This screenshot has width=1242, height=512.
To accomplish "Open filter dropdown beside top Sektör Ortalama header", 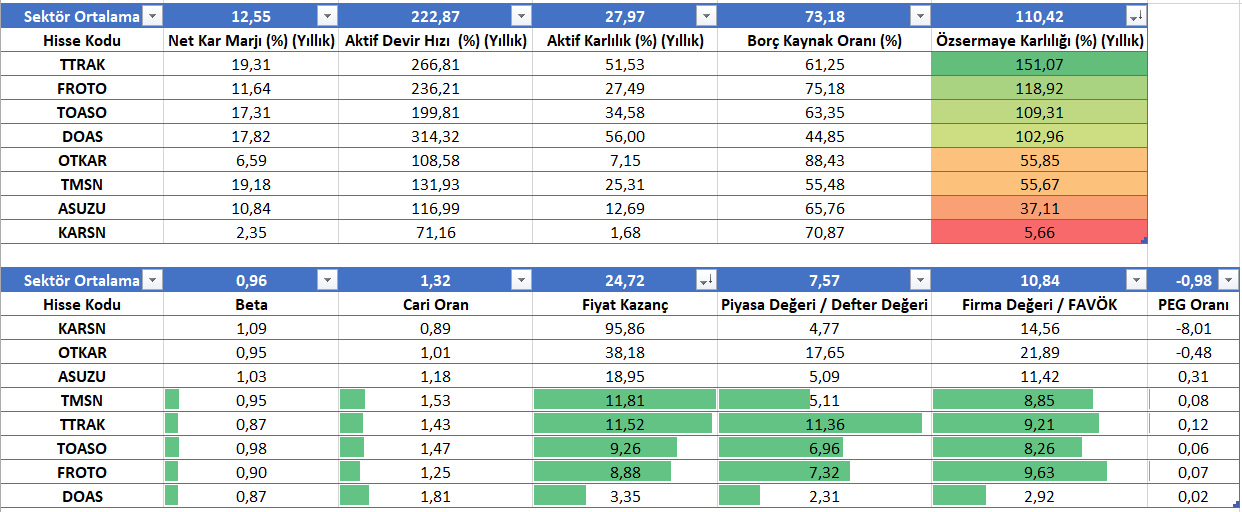I will pyautogui.click(x=151, y=16).
